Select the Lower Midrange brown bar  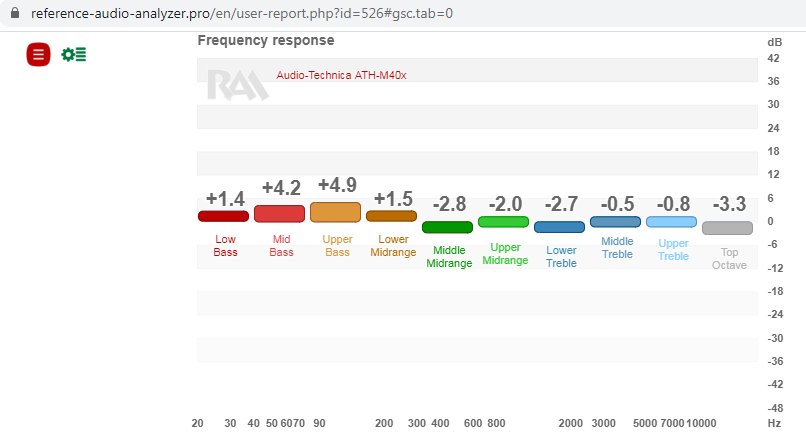(x=391, y=216)
